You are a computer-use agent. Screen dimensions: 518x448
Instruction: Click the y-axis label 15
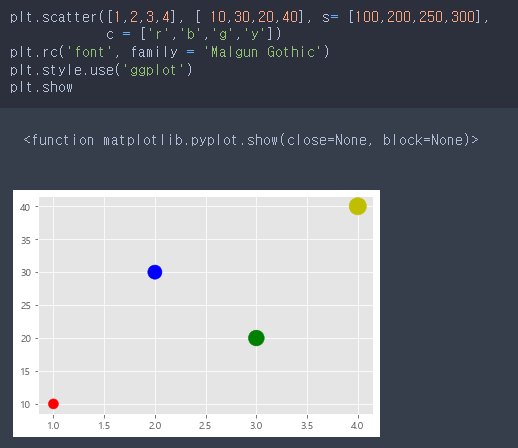click(25, 371)
